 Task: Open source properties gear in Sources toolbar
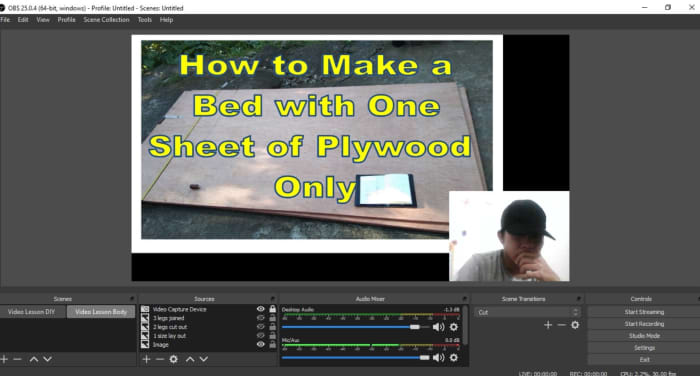174,359
